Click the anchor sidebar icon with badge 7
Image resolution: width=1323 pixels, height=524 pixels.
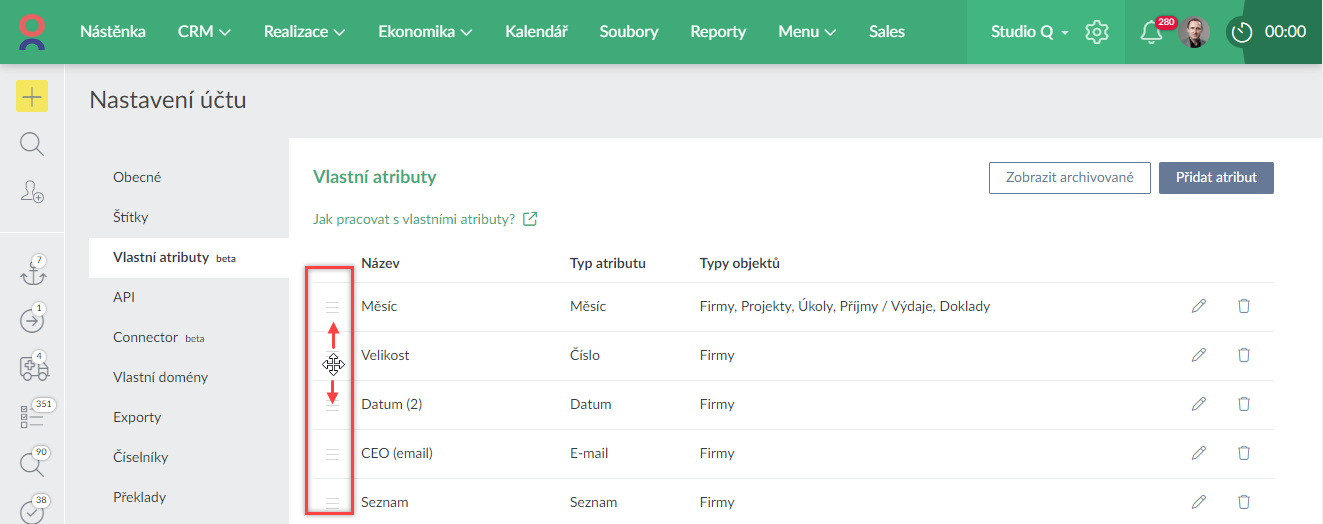click(32, 272)
